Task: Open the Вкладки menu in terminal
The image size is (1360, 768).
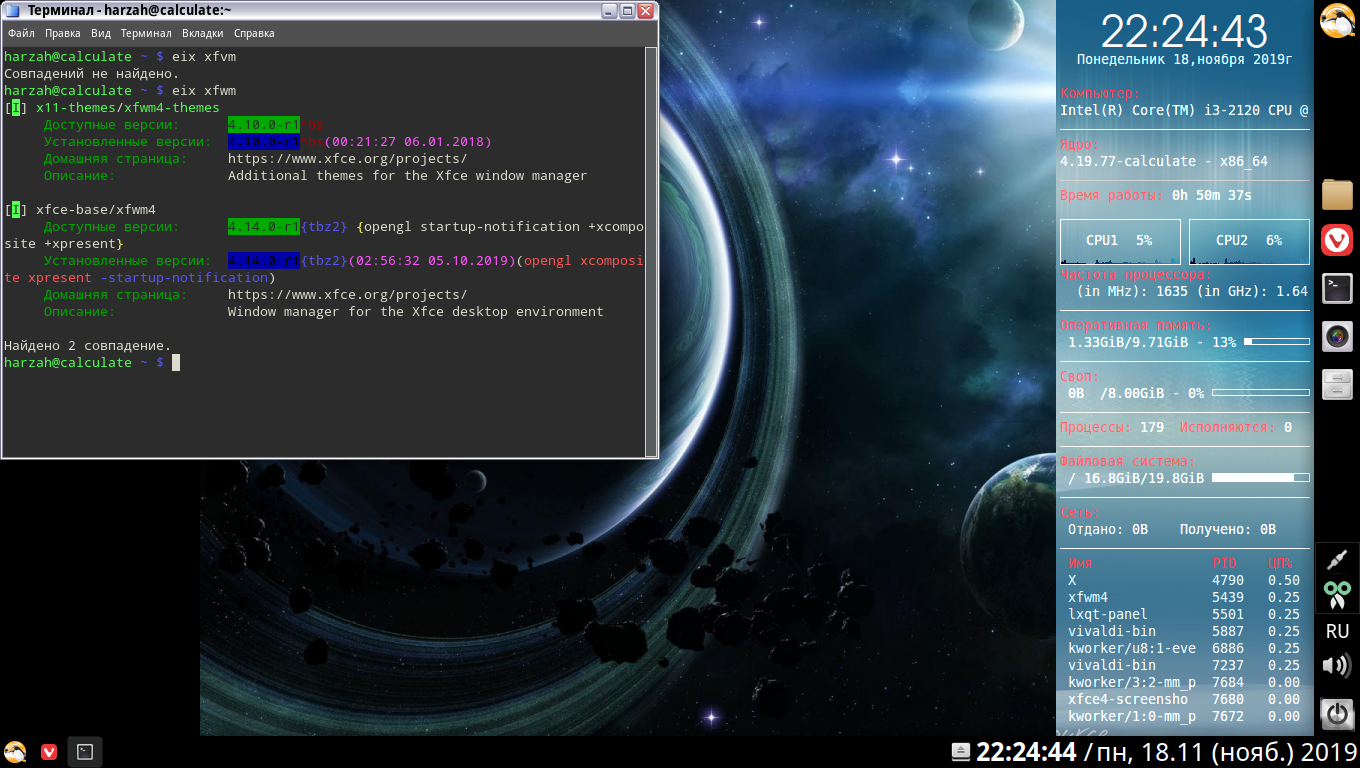Action: coord(203,33)
